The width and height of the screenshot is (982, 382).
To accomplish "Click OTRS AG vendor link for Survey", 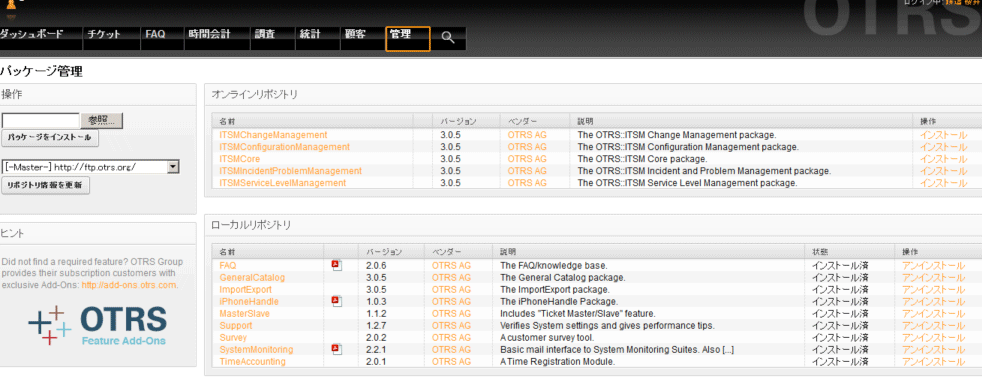I will [x=452, y=338].
